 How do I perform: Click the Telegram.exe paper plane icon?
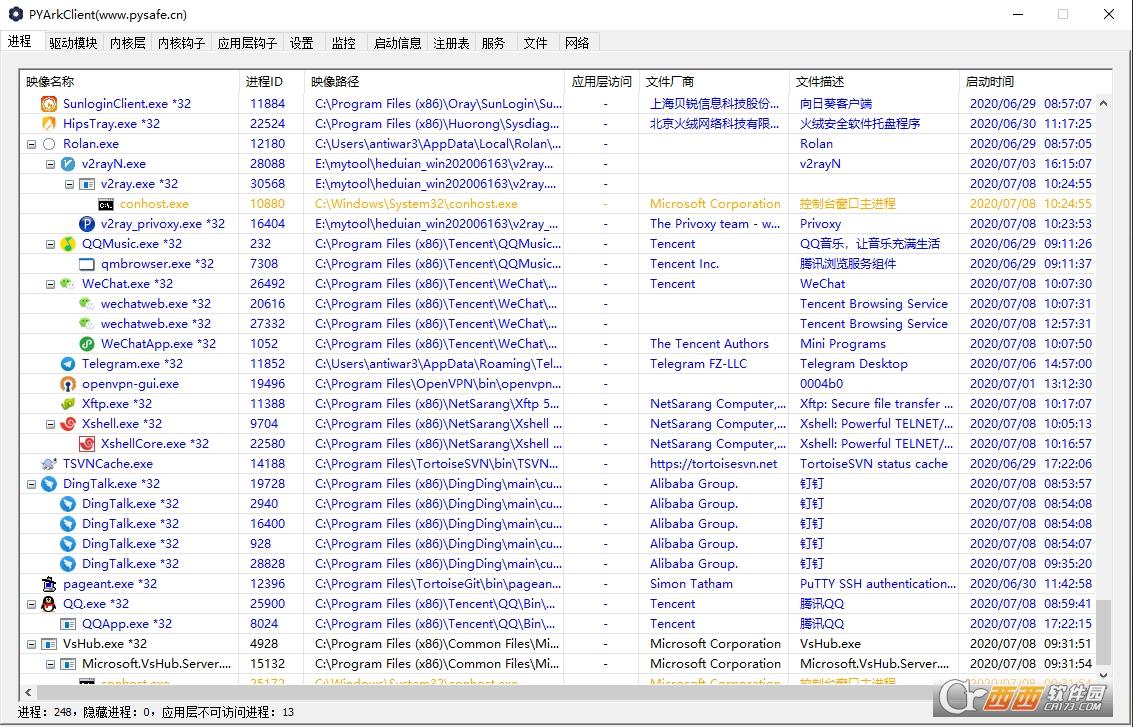[x=68, y=364]
